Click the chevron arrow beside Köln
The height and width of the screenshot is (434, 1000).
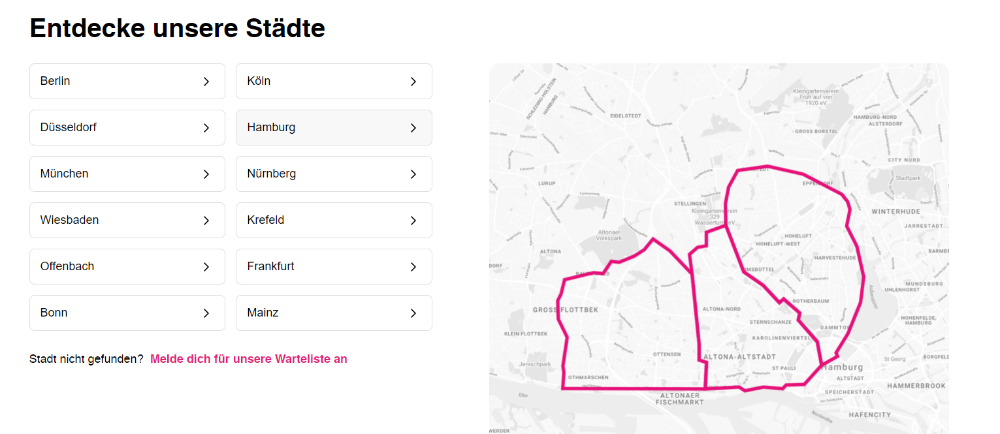click(x=413, y=82)
